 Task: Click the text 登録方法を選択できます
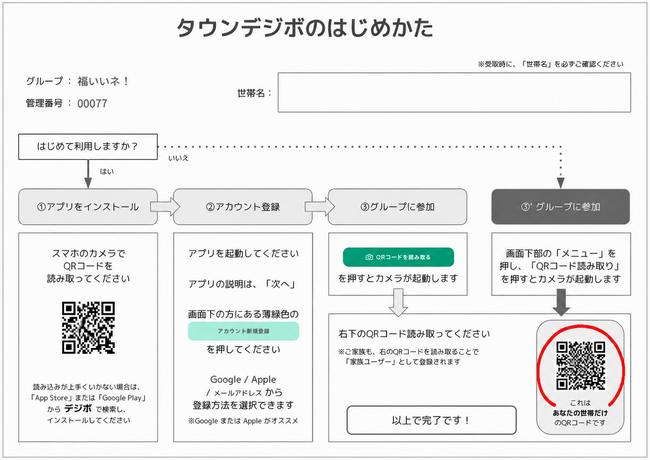tap(243, 405)
